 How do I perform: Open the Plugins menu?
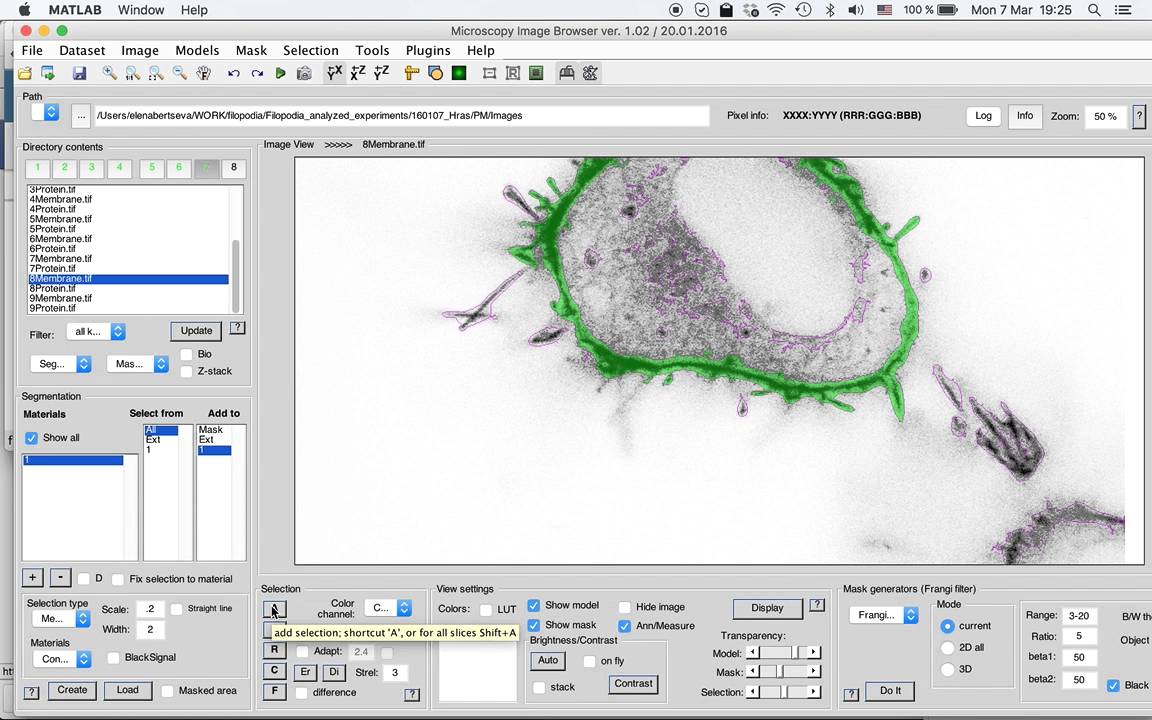(428, 50)
